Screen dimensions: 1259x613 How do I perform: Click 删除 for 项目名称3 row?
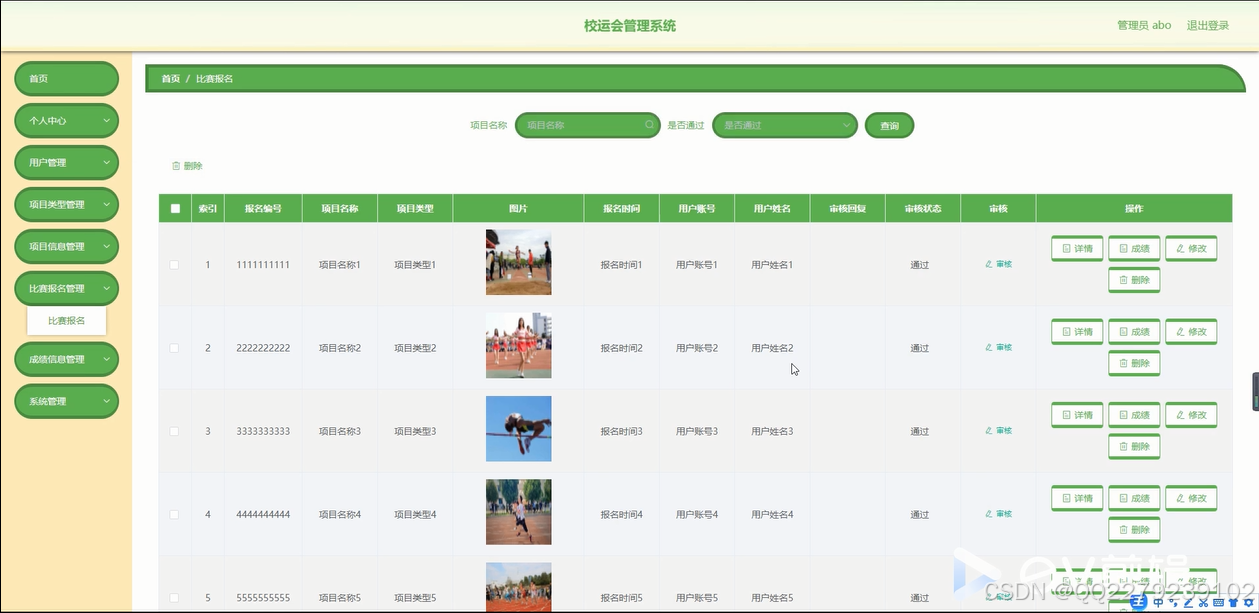(1134, 446)
